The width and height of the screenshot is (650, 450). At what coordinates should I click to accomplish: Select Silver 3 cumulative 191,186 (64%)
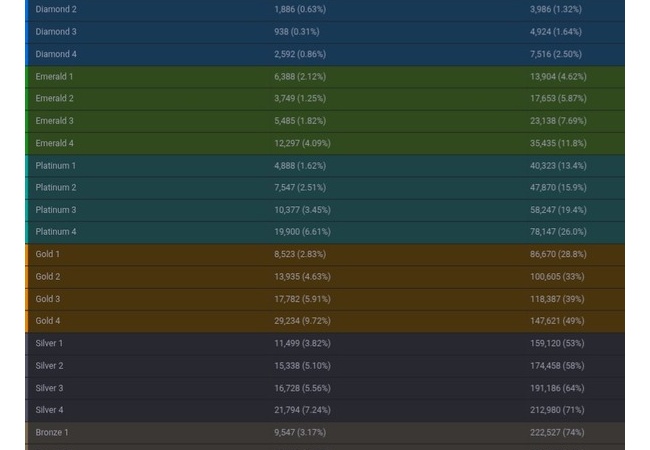click(557, 388)
